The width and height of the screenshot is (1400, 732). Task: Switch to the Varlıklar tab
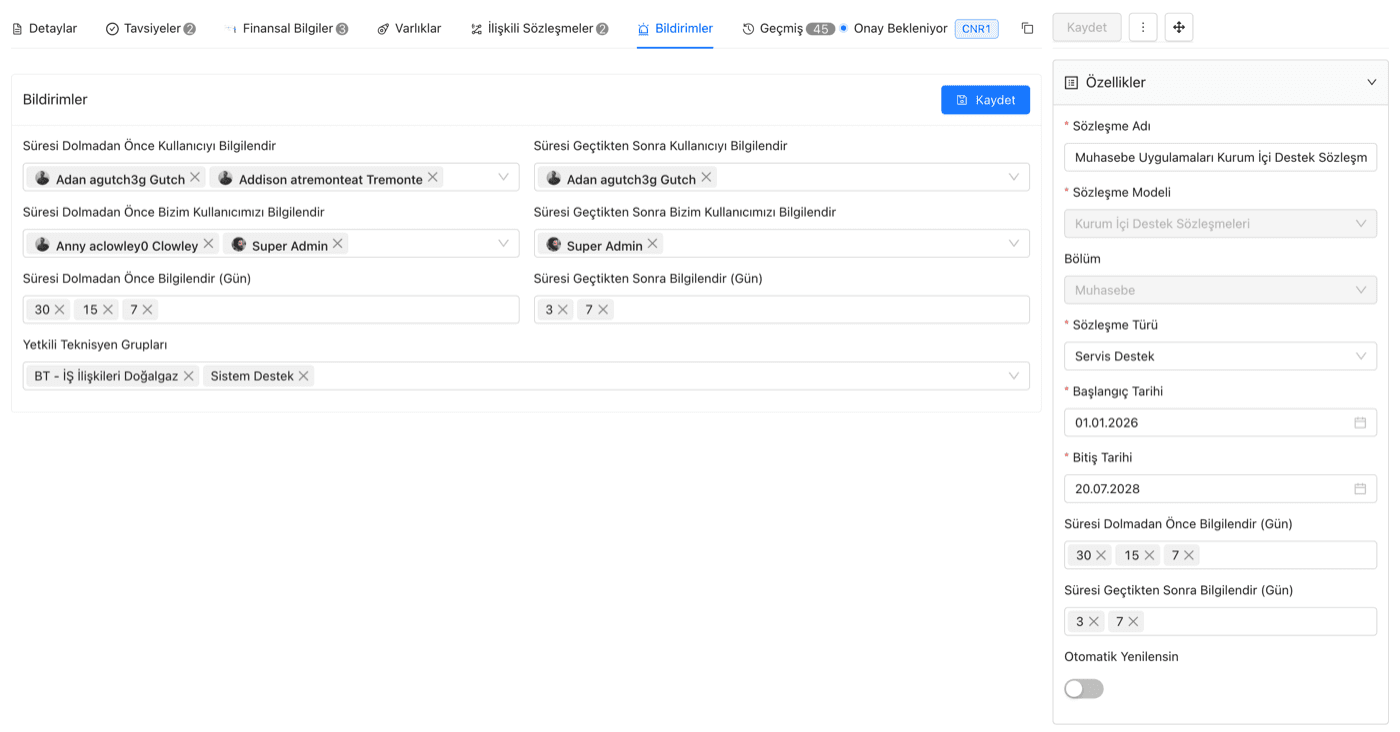(x=409, y=28)
